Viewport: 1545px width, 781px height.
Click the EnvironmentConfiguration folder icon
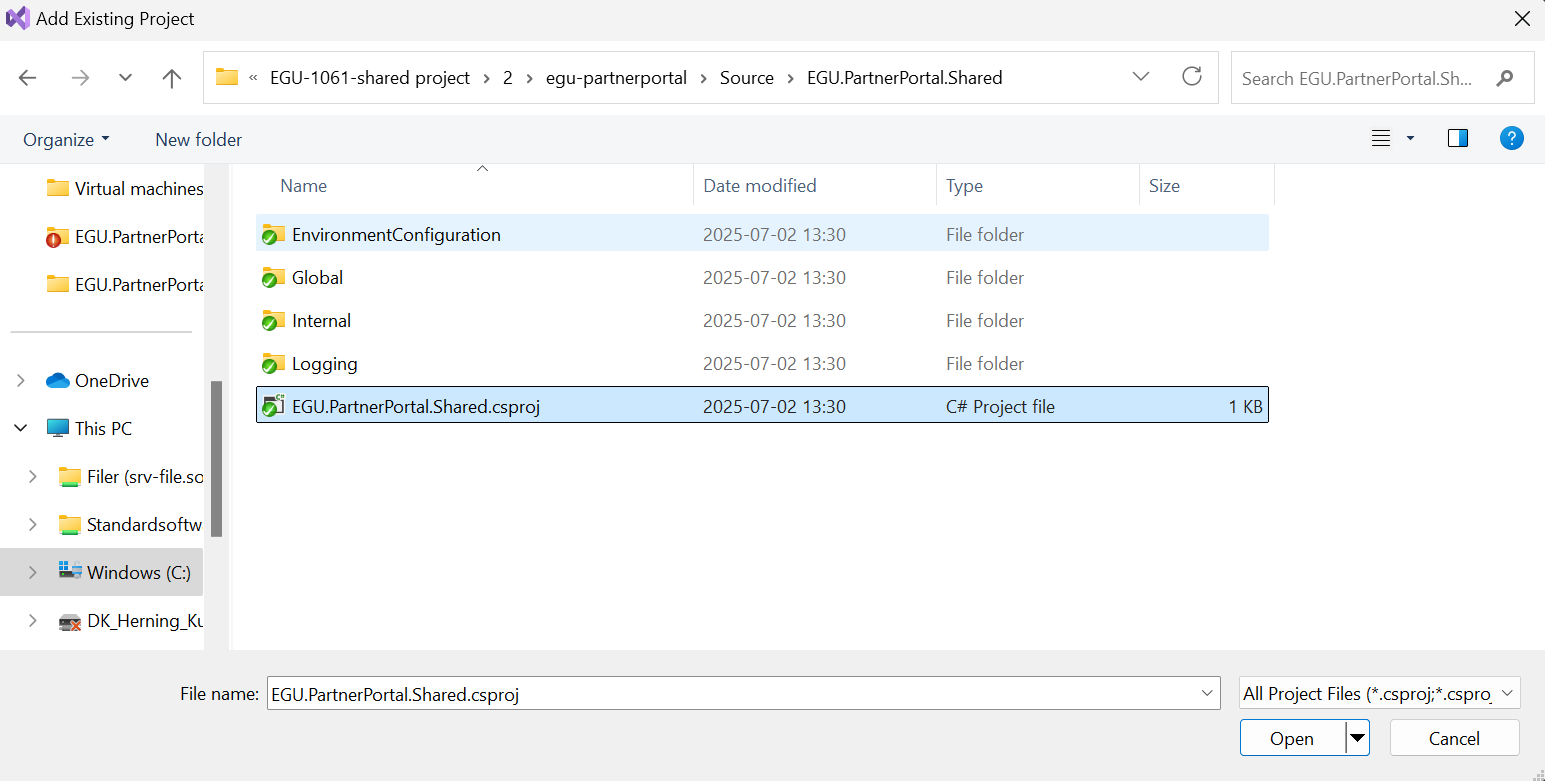point(273,235)
